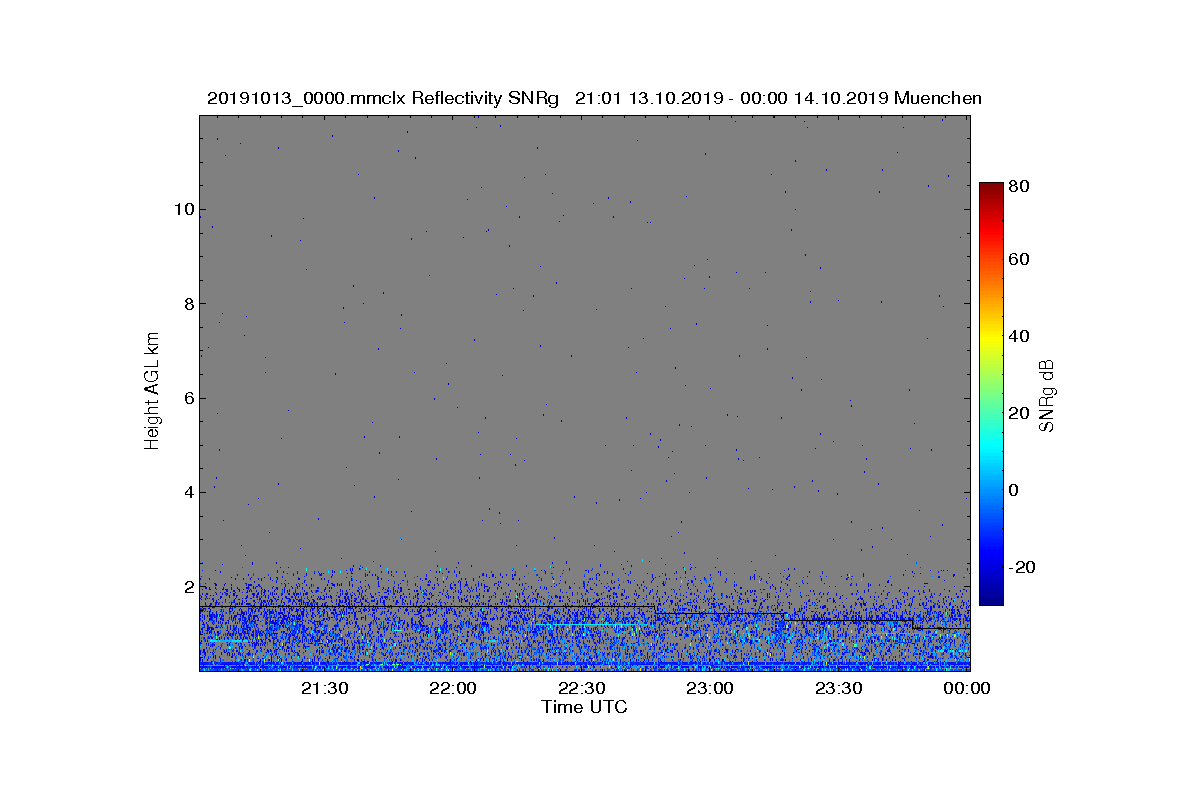Click the 23:00 time tick label

point(712,688)
